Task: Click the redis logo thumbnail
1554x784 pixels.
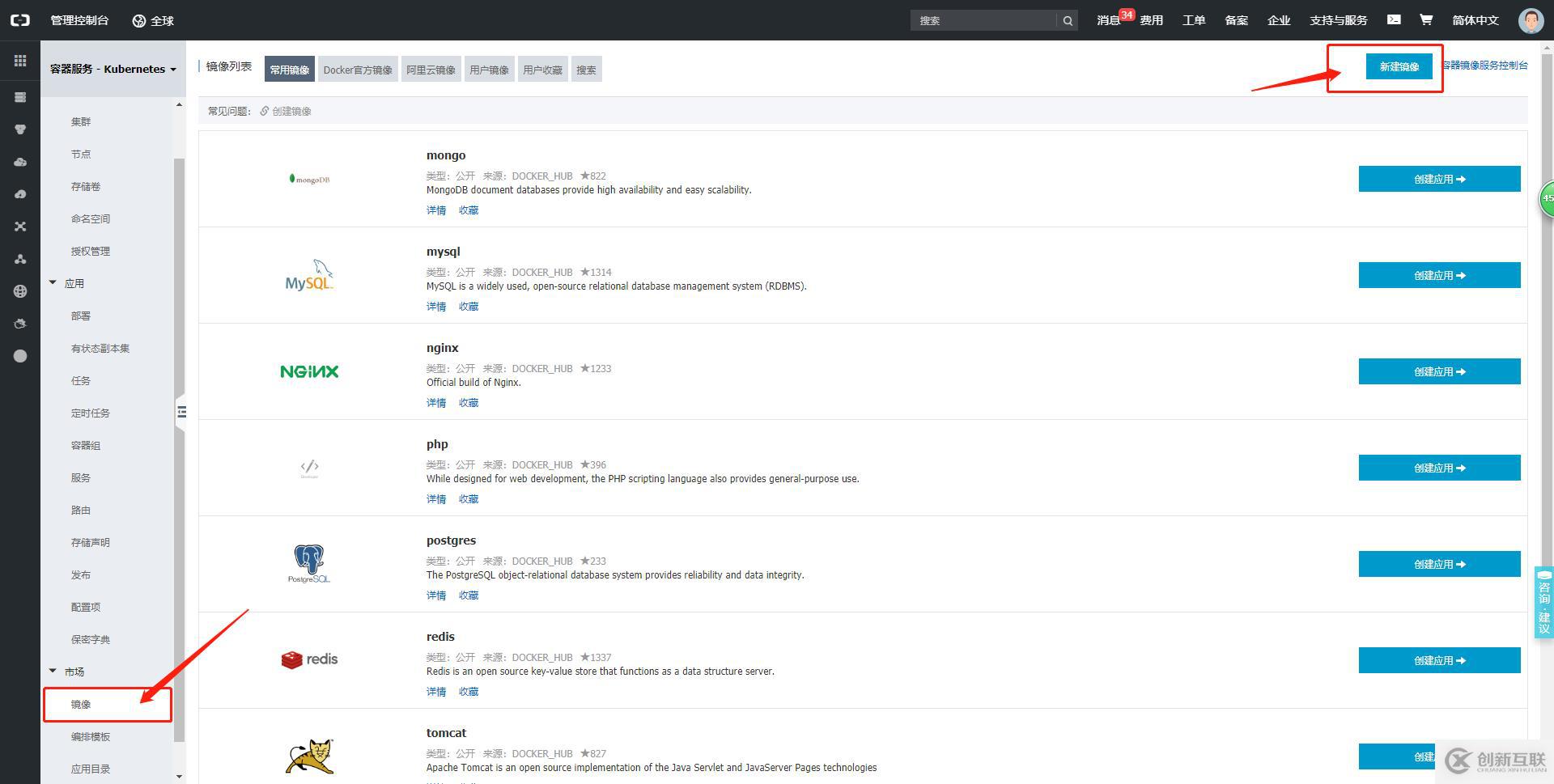Action: click(x=309, y=659)
